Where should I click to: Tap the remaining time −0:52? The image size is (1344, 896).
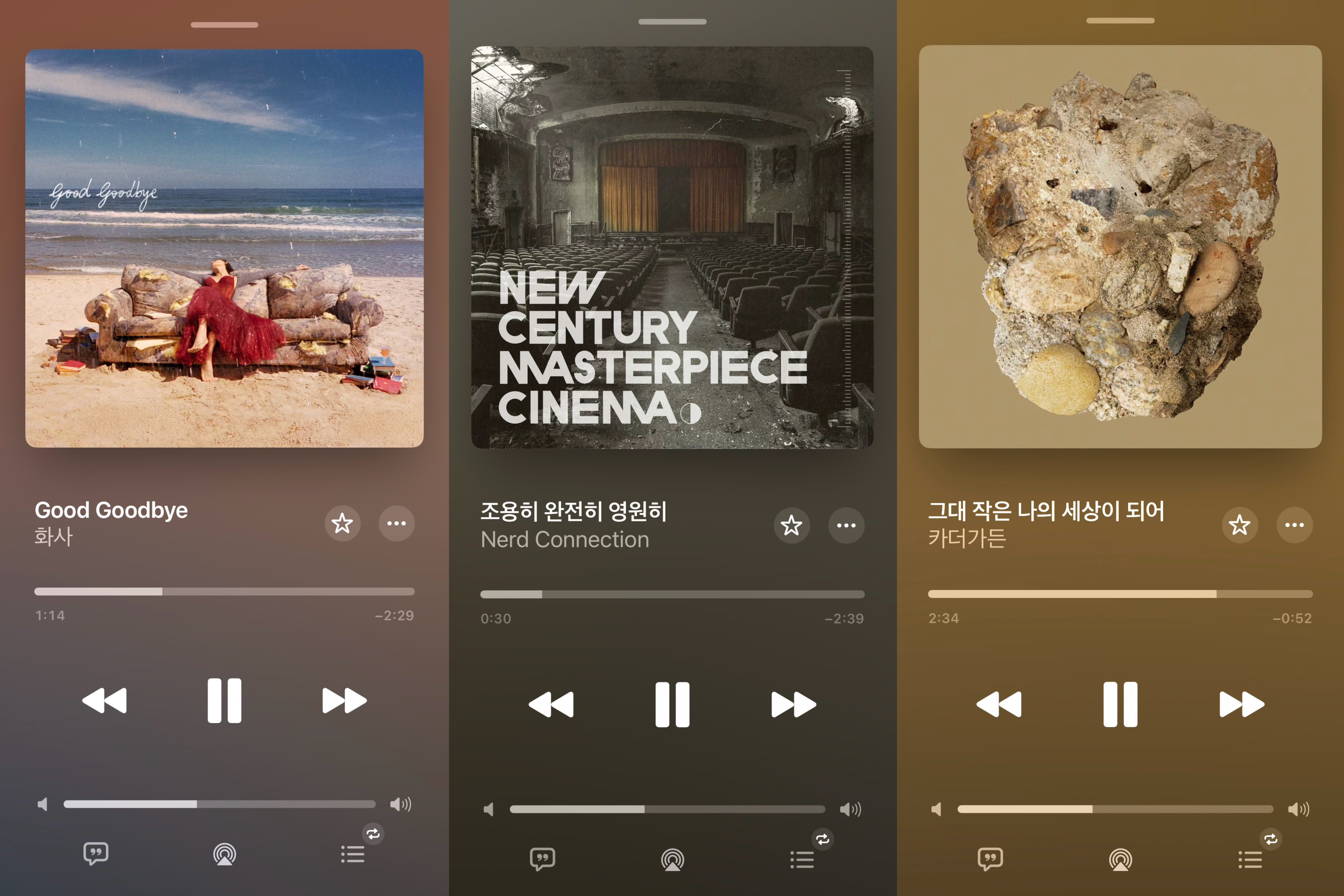coord(1292,618)
